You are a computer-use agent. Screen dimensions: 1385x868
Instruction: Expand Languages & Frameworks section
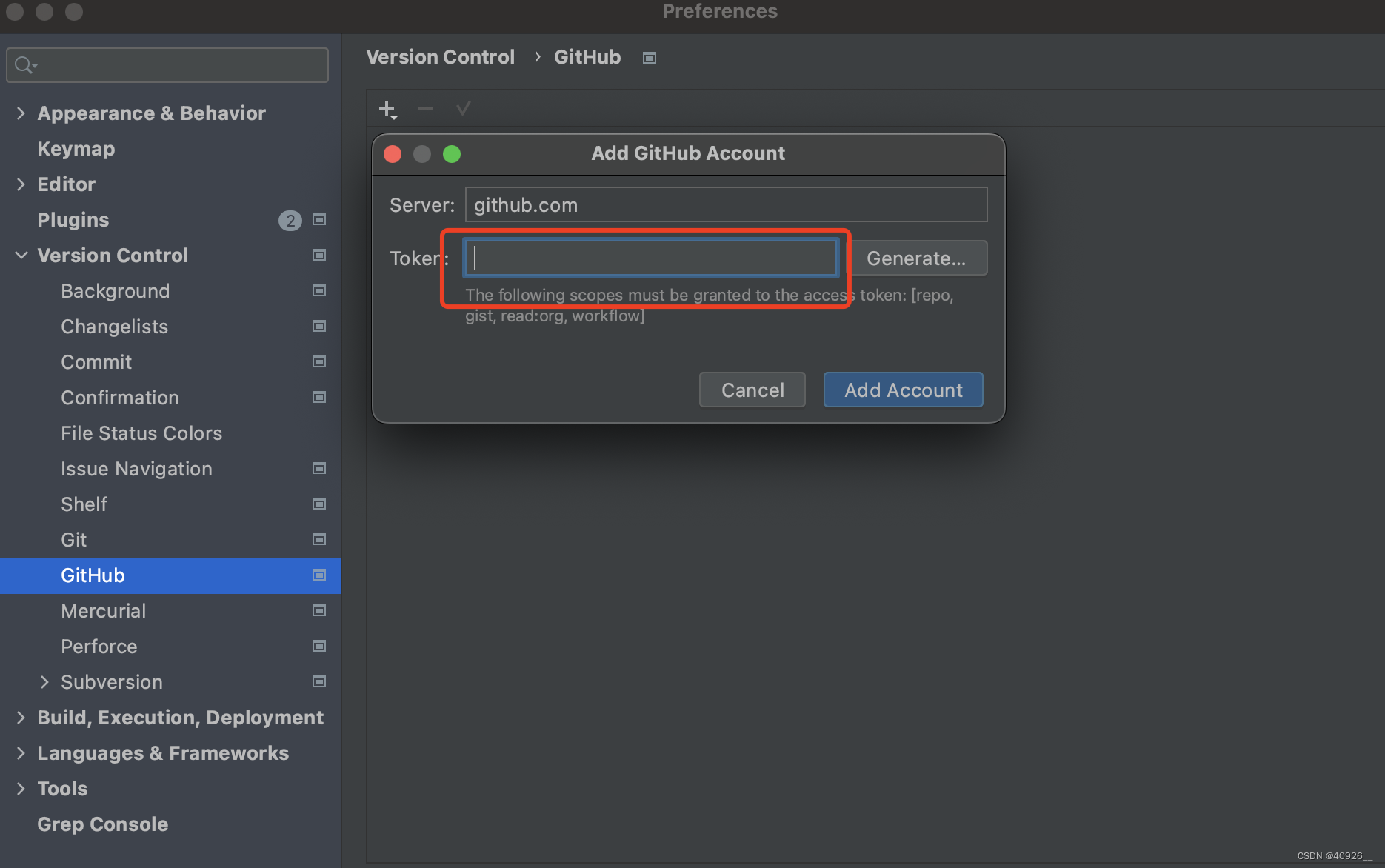[21, 753]
